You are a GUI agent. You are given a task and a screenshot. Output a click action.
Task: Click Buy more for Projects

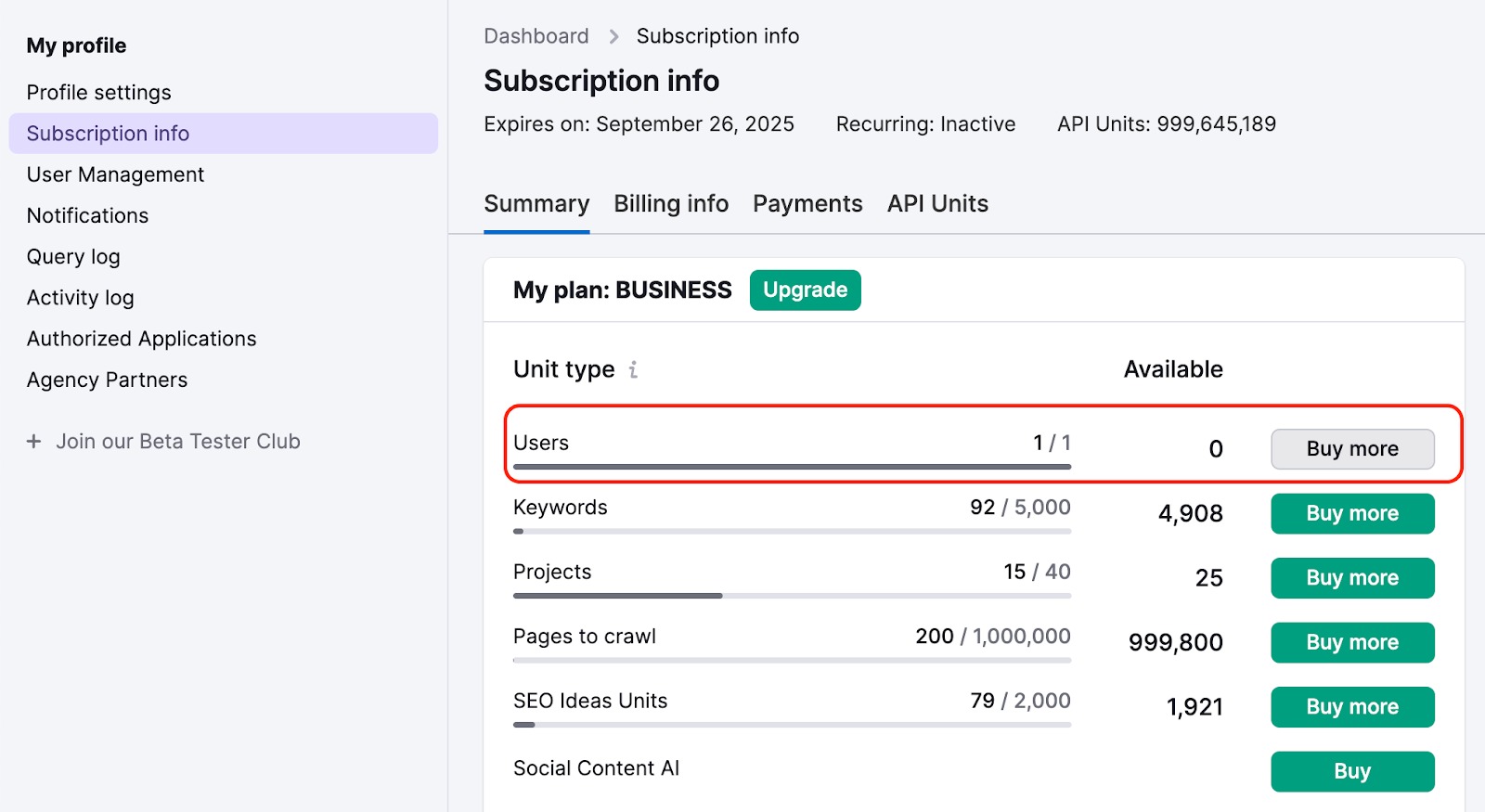(1351, 578)
